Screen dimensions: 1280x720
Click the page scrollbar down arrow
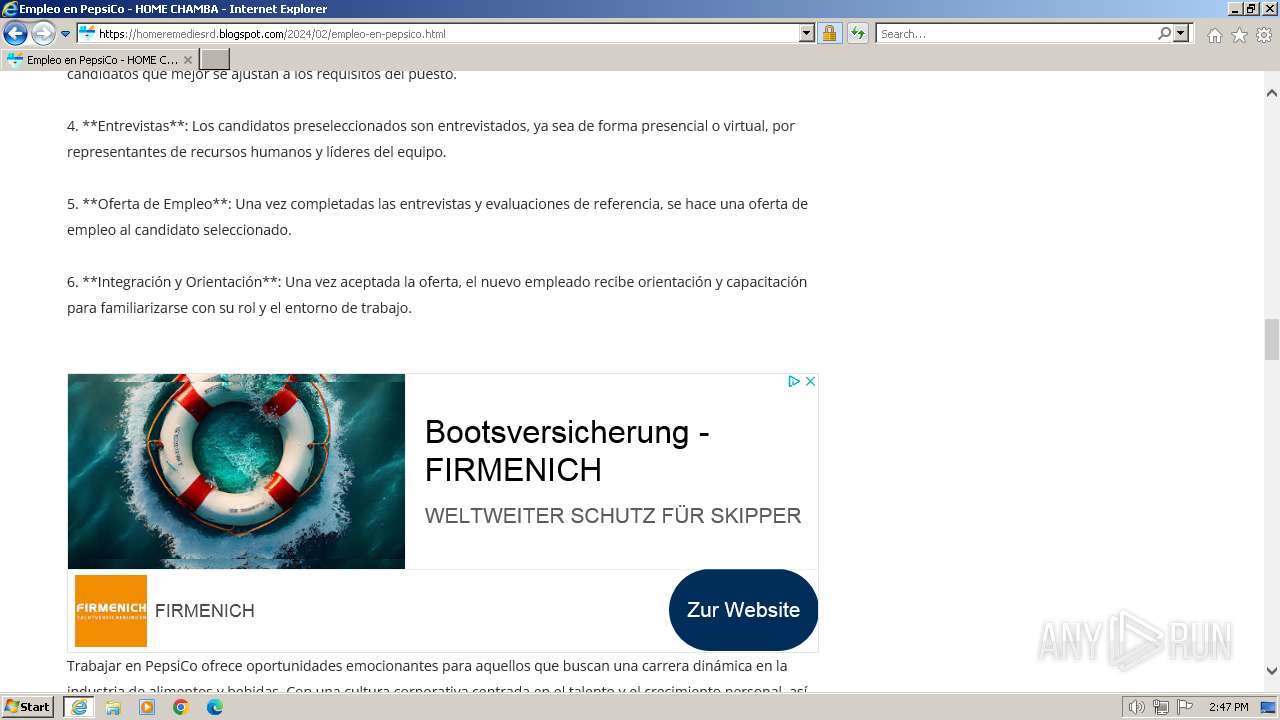[1272, 671]
